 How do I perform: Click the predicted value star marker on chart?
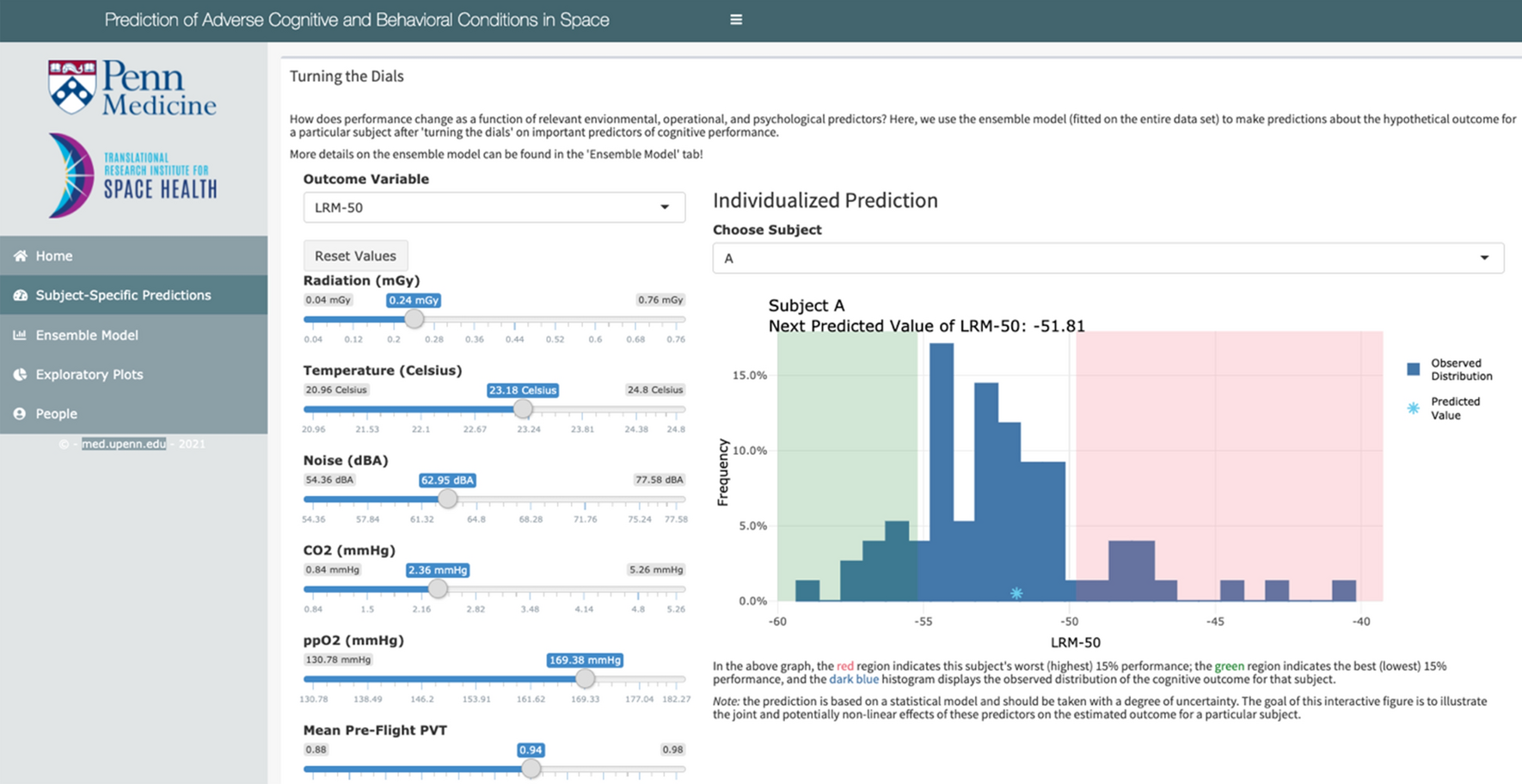pos(1016,593)
